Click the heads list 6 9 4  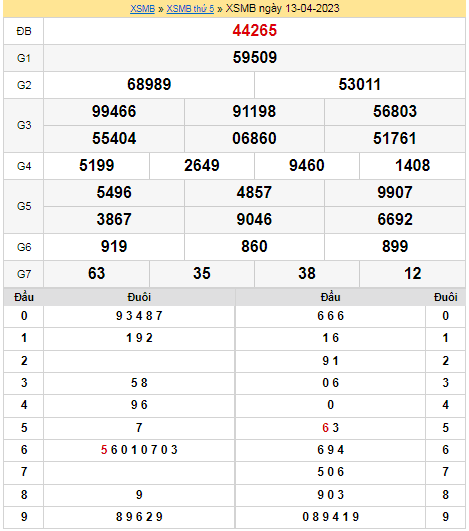coord(331,450)
